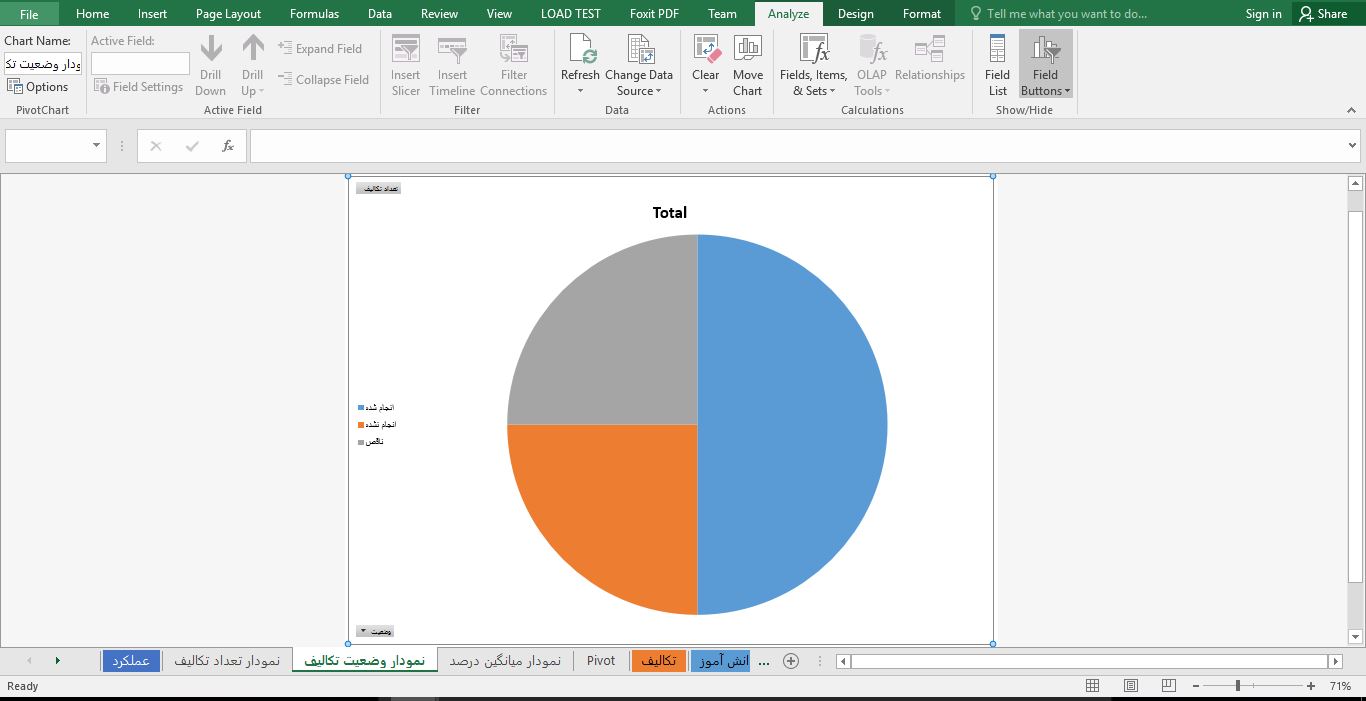
Task: Open Relationships tool
Action: (930, 60)
